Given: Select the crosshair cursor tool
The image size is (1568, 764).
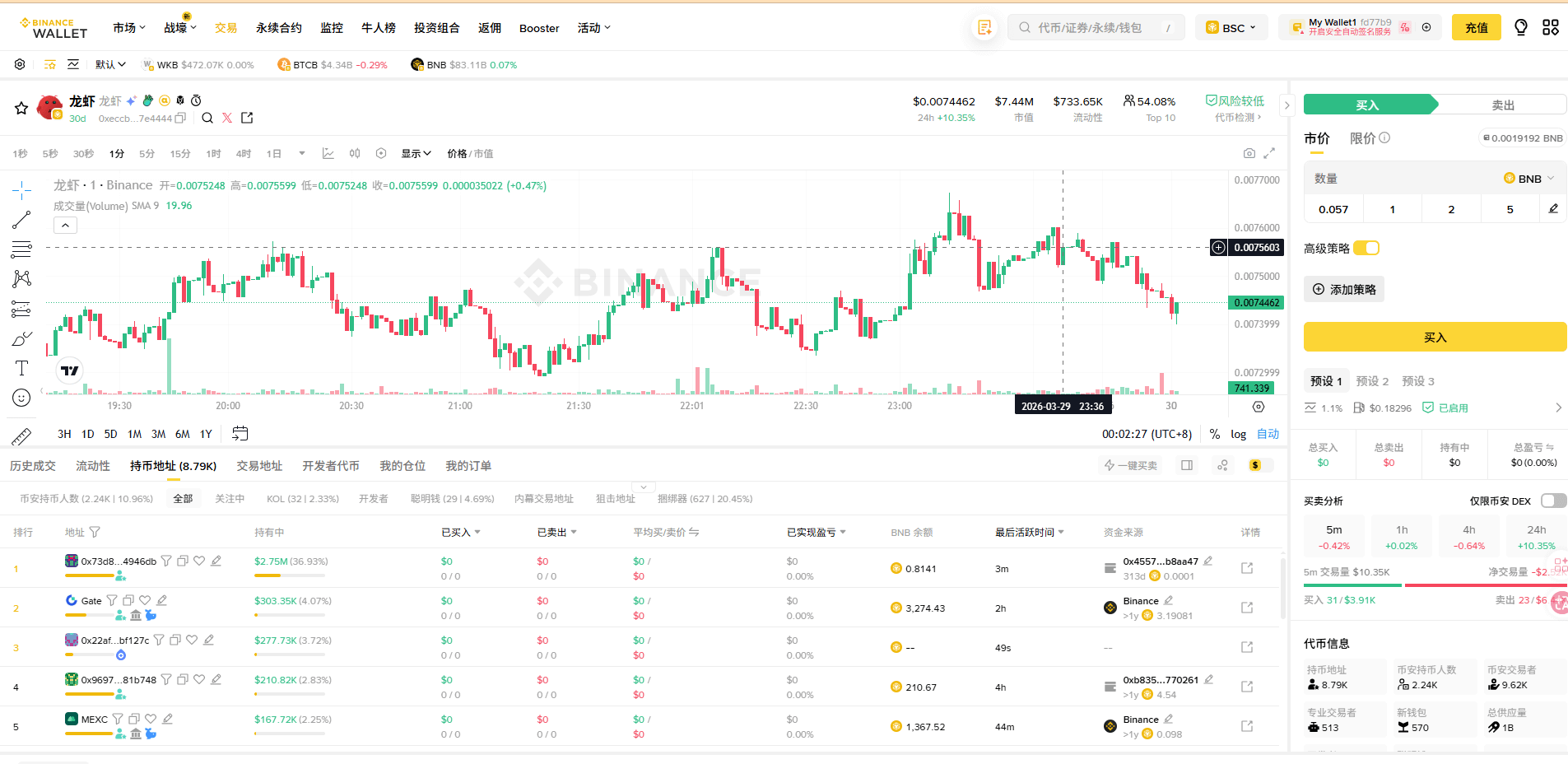Looking at the screenshot, I should coord(21,190).
